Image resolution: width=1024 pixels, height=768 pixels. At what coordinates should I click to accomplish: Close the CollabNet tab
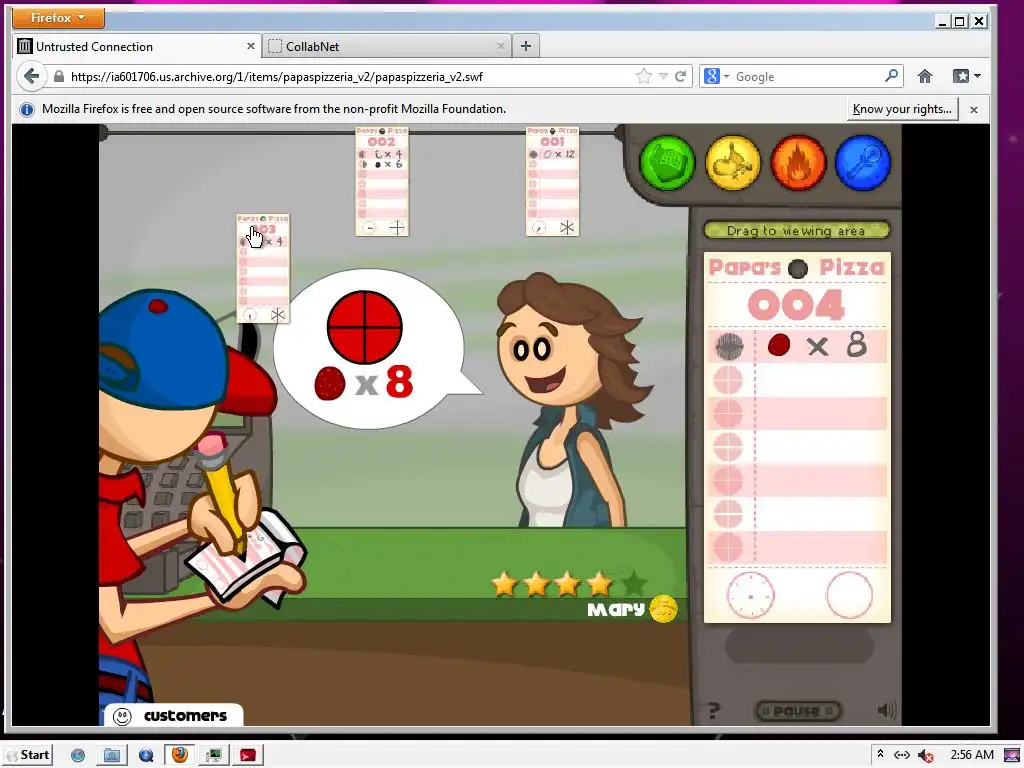tap(500, 46)
